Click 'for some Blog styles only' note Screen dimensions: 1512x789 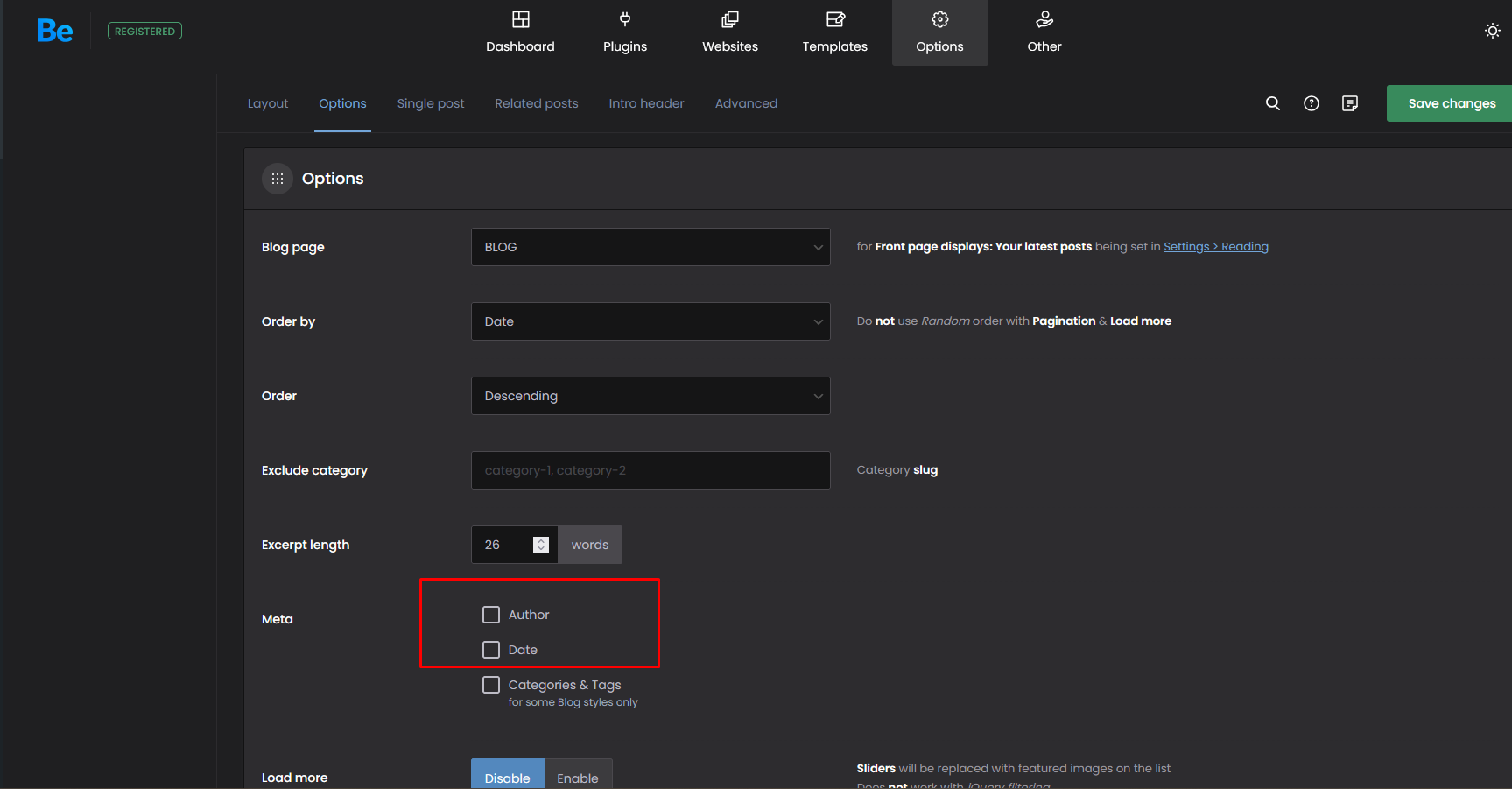pos(573,702)
